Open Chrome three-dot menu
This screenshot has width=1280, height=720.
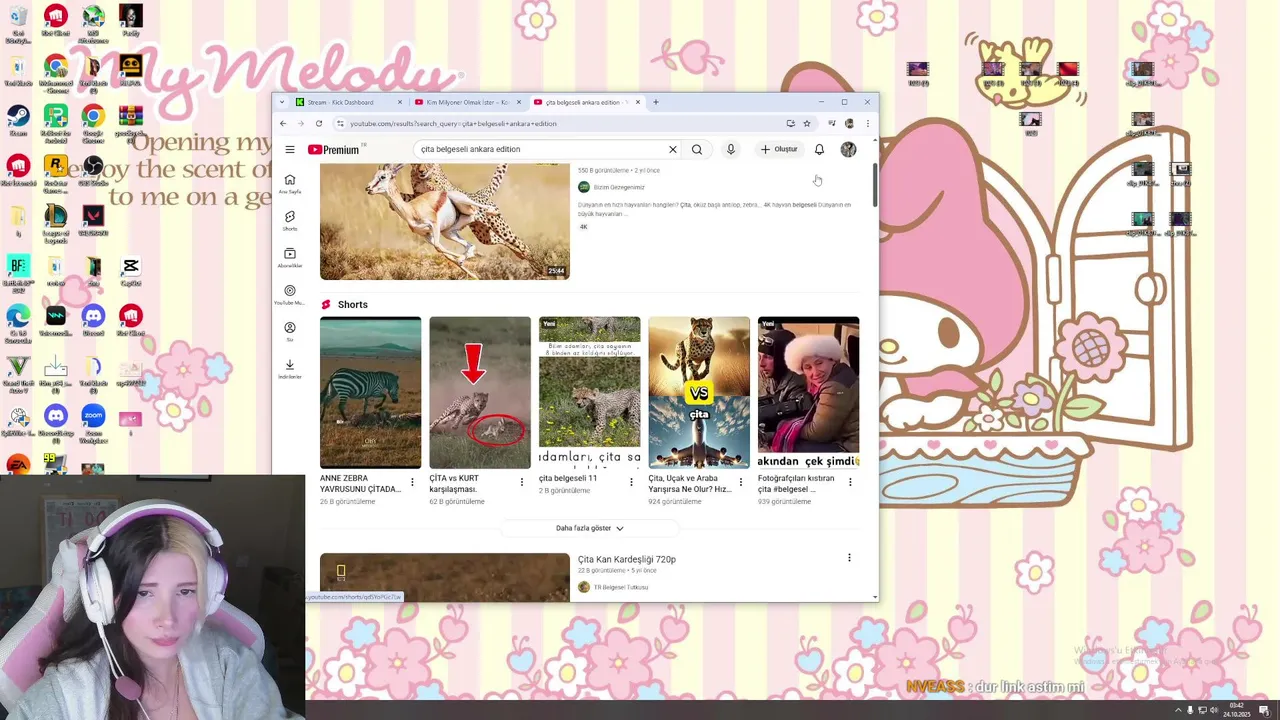click(x=867, y=123)
